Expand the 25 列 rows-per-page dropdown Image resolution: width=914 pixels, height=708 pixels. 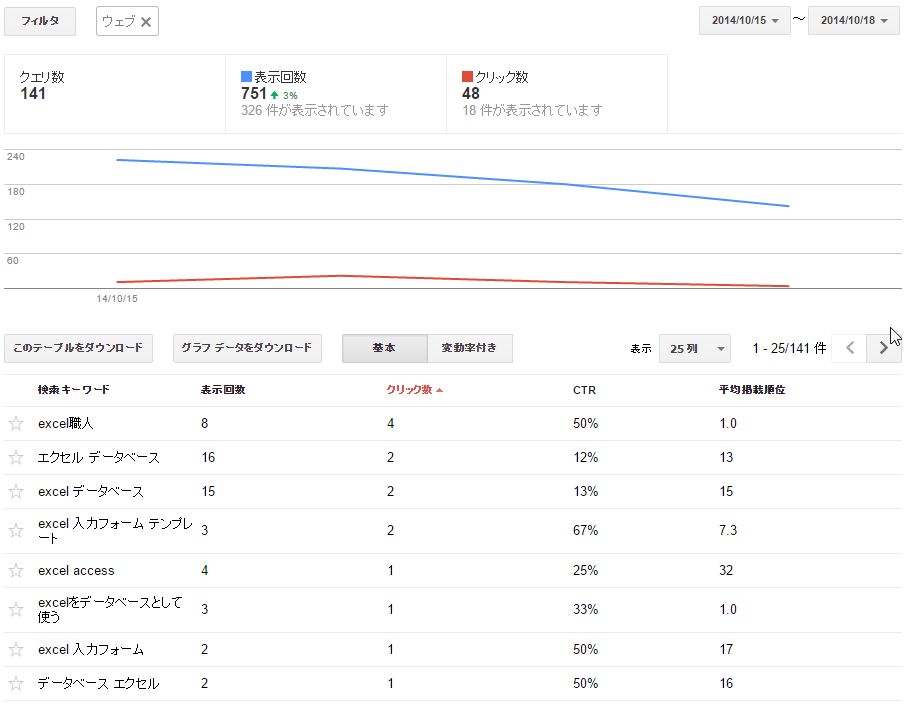click(695, 349)
